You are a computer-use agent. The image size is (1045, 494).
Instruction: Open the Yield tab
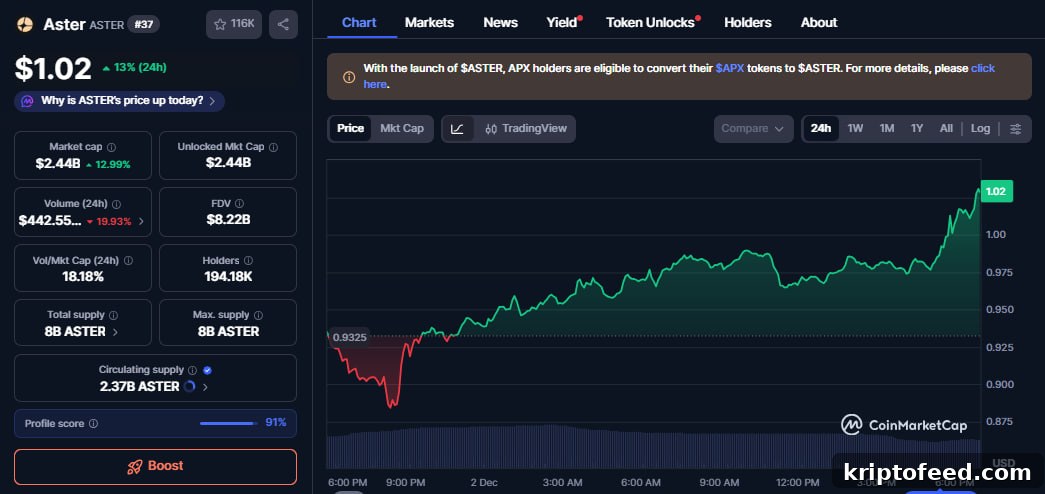pyautogui.click(x=562, y=23)
